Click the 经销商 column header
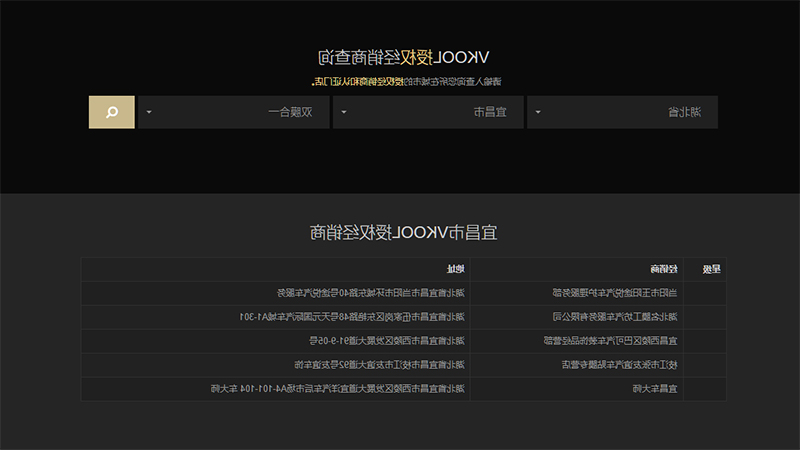800x450 pixels. pos(664,269)
